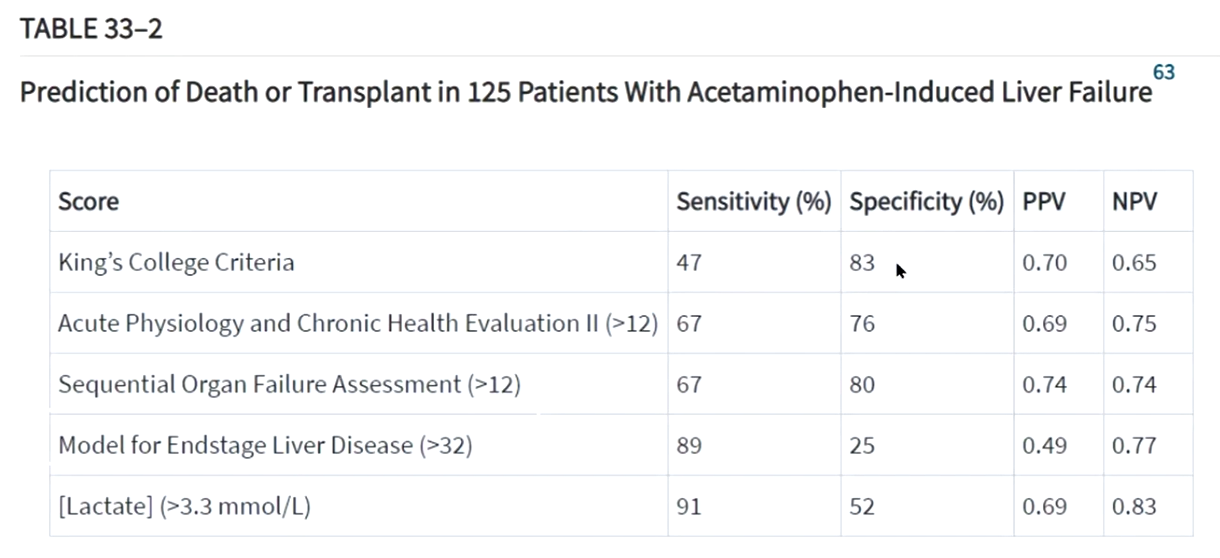Viewport: 1220px width, 558px height.
Task: Select Lactate NPV value 0.83
Action: click(1134, 507)
